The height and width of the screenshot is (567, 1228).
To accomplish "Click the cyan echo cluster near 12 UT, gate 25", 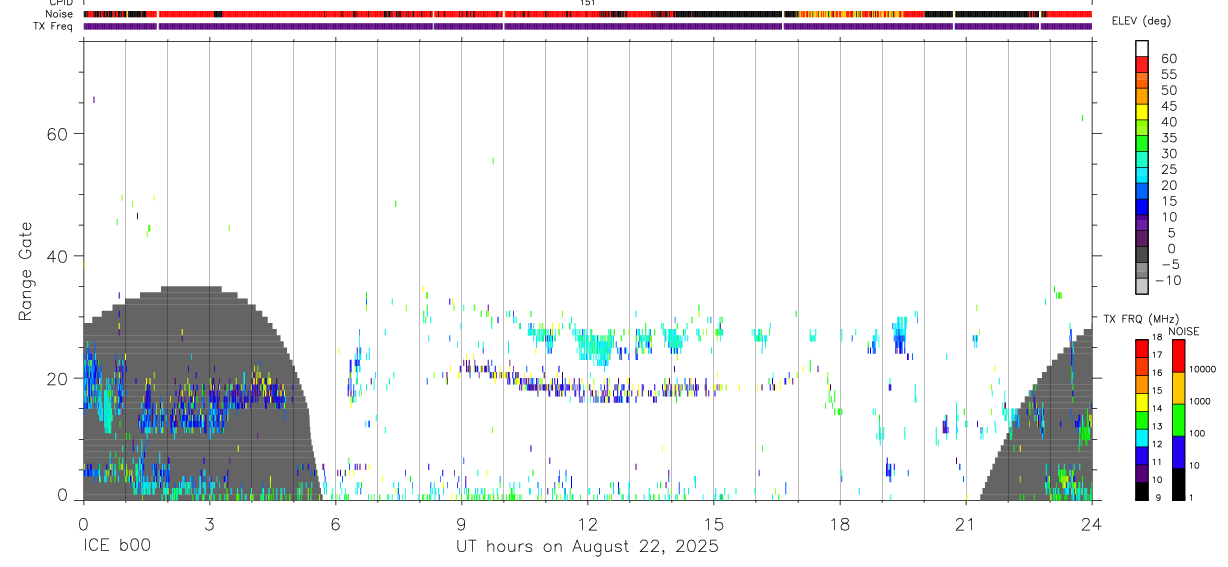I will 597,346.
